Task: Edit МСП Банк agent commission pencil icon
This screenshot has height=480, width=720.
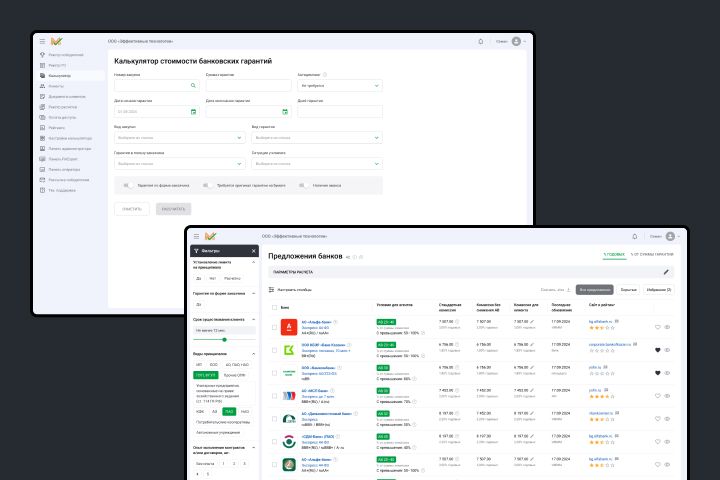Action: click(x=532, y=390)
